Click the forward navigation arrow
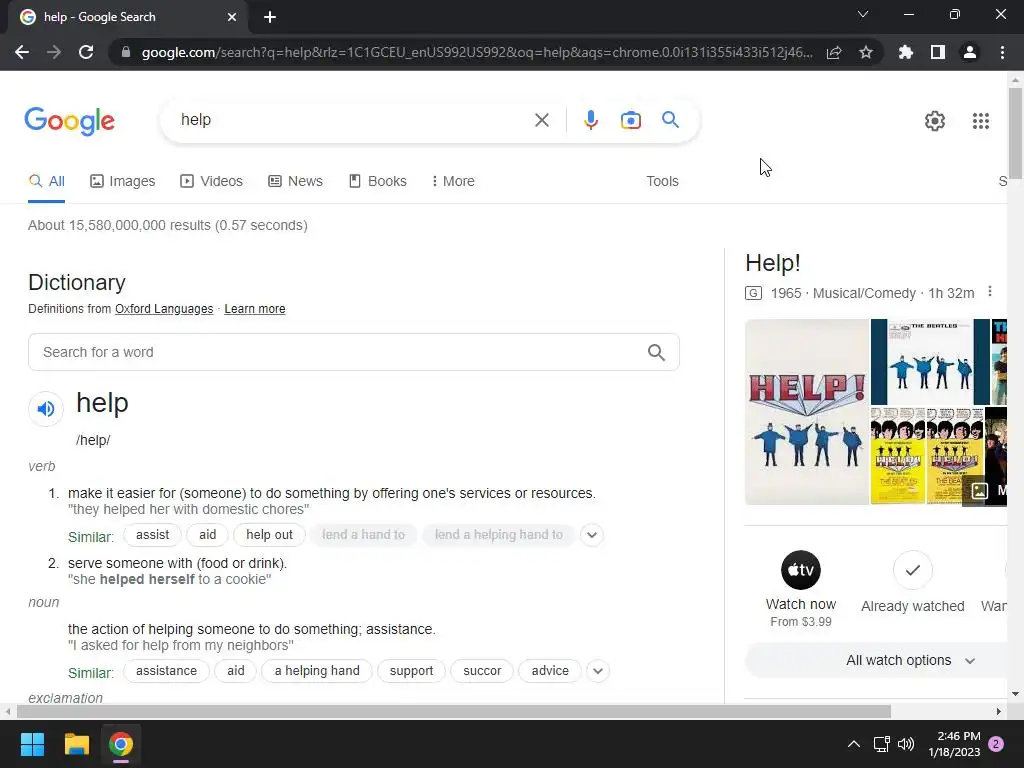Image resolution: width=1024 pixels, height=768 pixels. [x=54, y=52]
